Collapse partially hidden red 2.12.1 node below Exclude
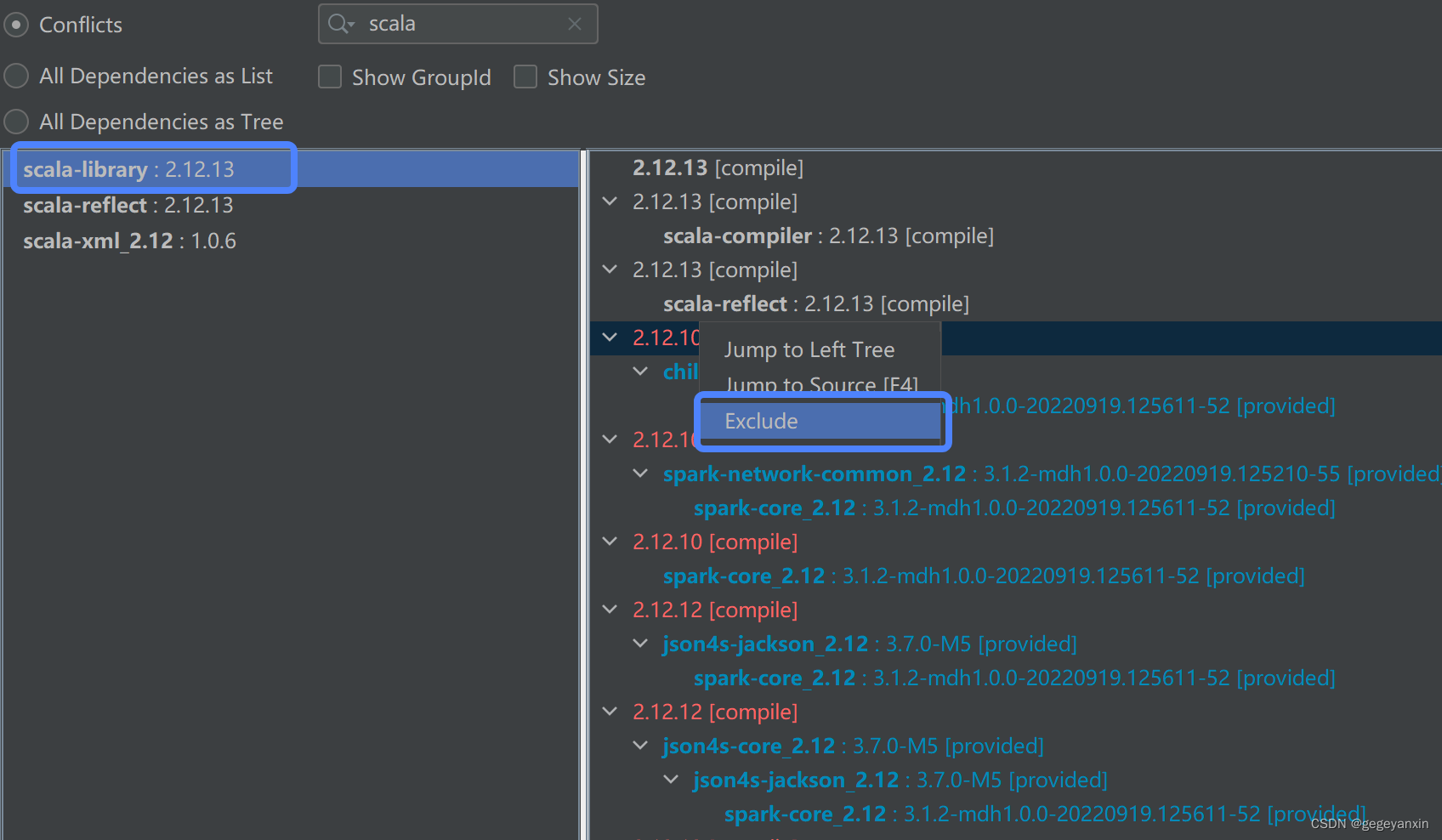 click(610, 440)
